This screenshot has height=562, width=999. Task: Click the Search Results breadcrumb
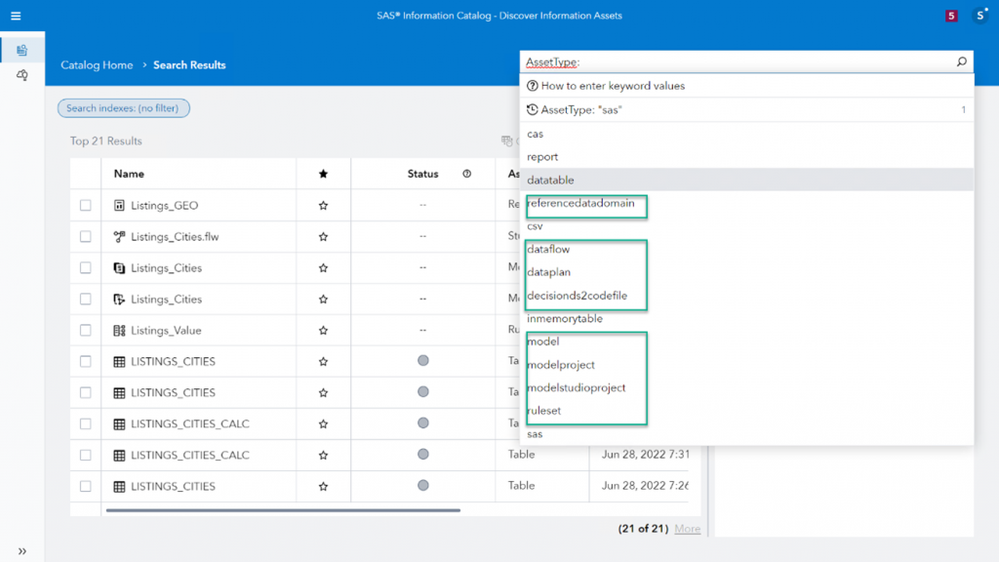(x=189, y=65)
